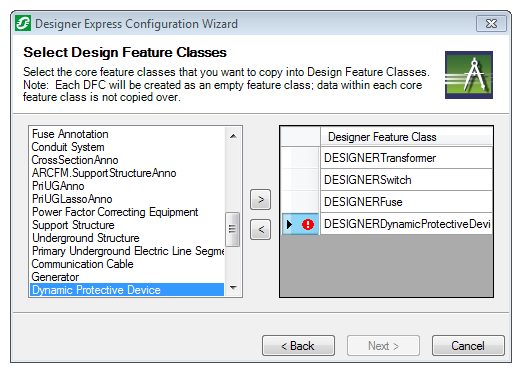Select Fuse Annotation in the list
The height and width of the screenshot is (373, 522).
coord(127,134)
